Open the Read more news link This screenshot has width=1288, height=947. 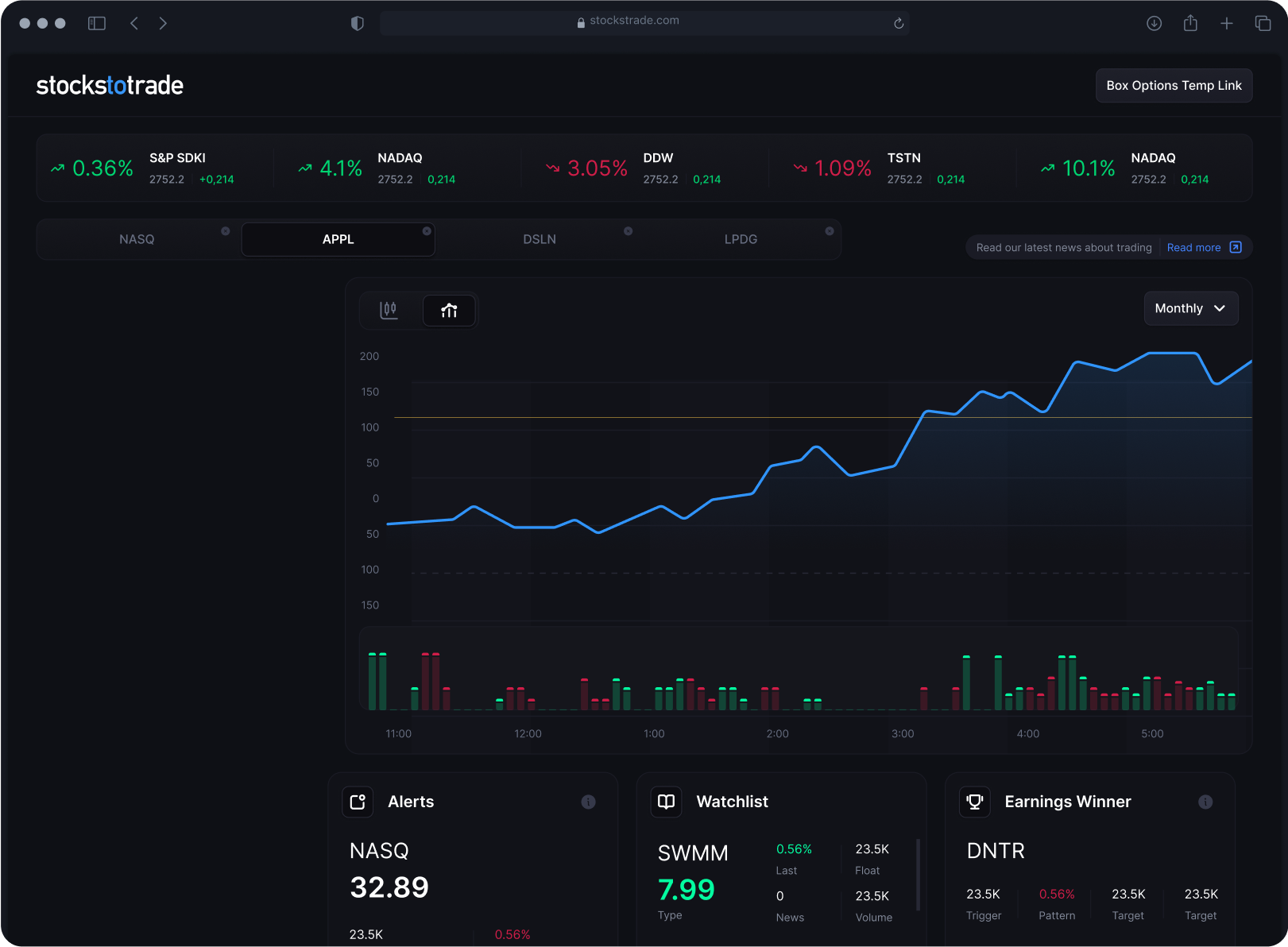[x=1203, y=248]
